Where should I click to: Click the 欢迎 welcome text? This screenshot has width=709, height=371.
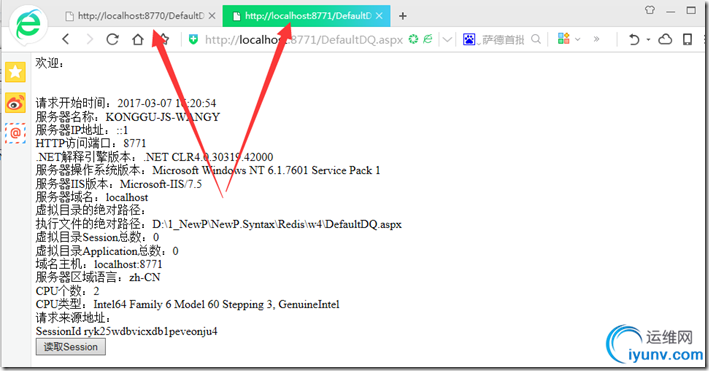50,63
